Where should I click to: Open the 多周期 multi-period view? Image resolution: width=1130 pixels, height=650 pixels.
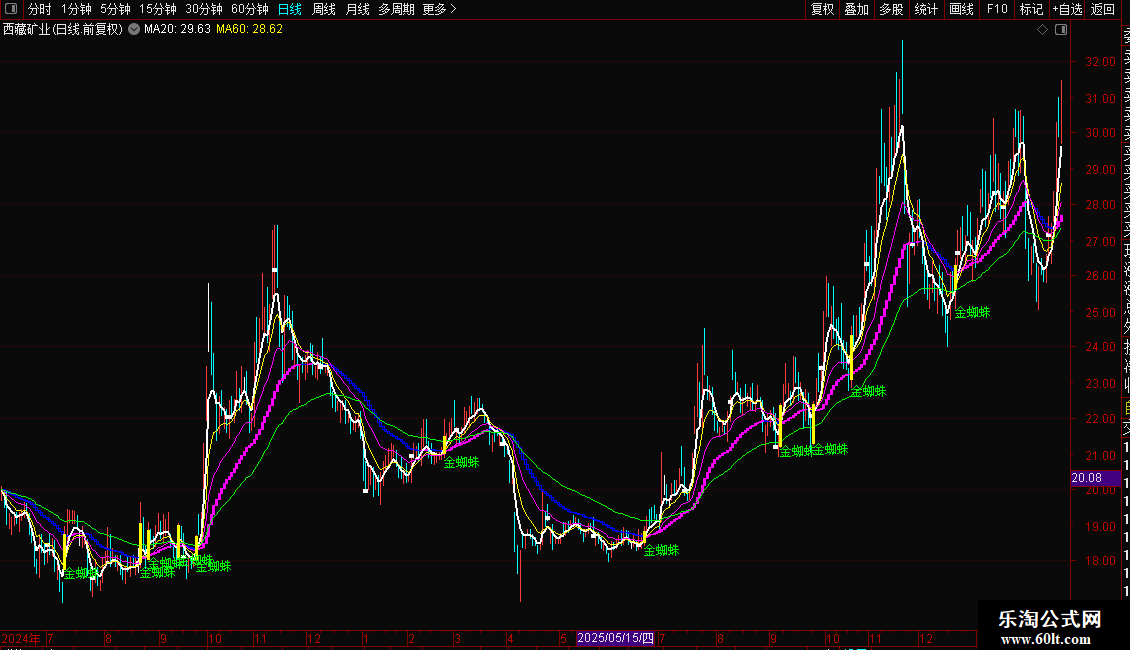point(396,9)
